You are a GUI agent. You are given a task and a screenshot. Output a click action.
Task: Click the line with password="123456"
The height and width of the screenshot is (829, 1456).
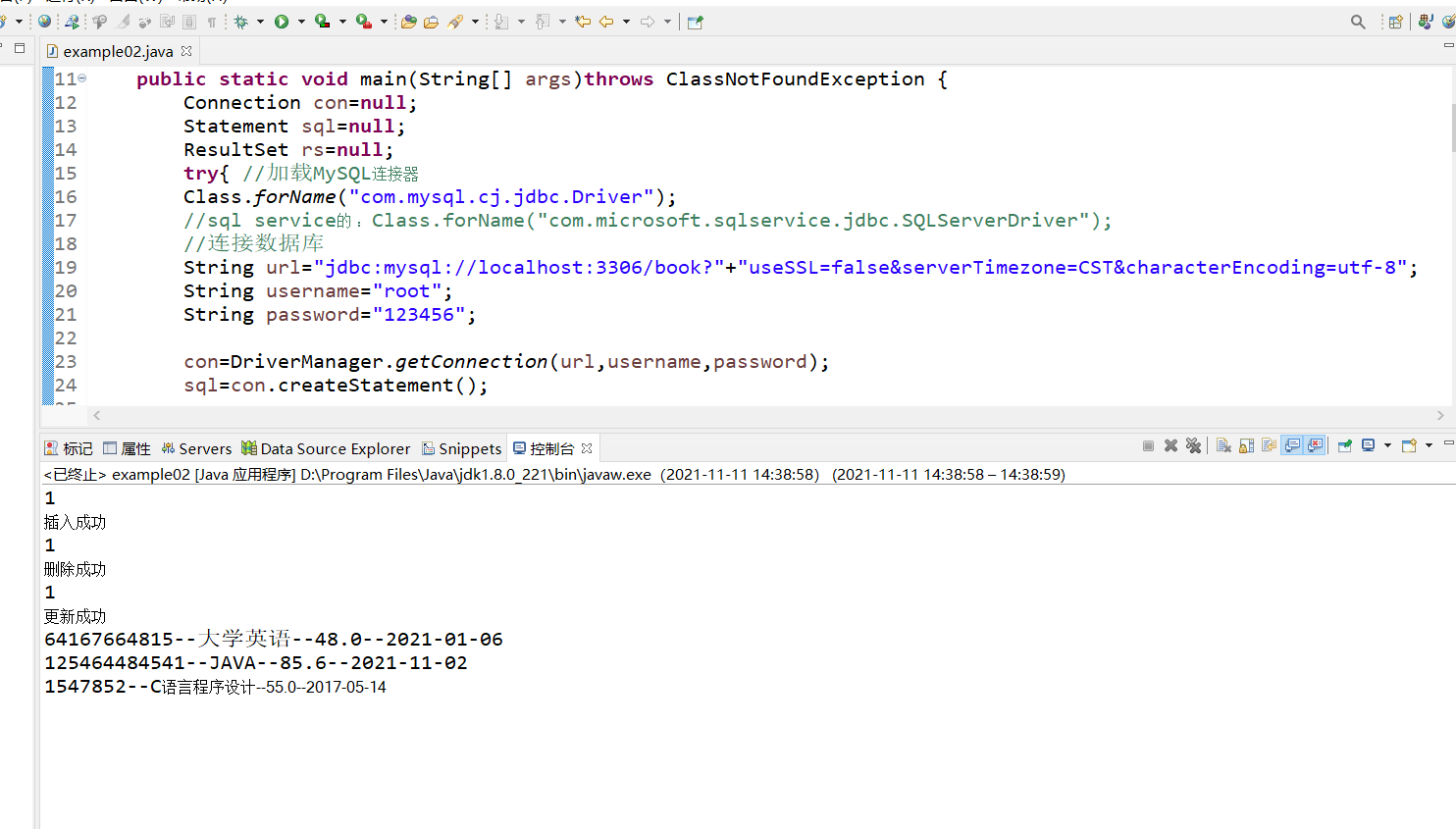pos(330,315)
